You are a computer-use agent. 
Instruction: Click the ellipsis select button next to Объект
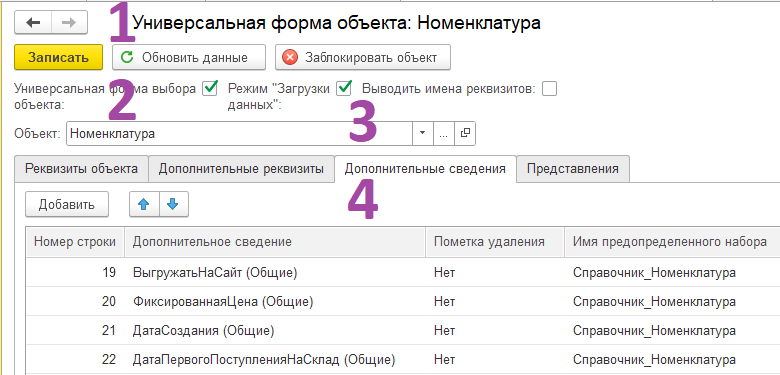click(444, 133)
